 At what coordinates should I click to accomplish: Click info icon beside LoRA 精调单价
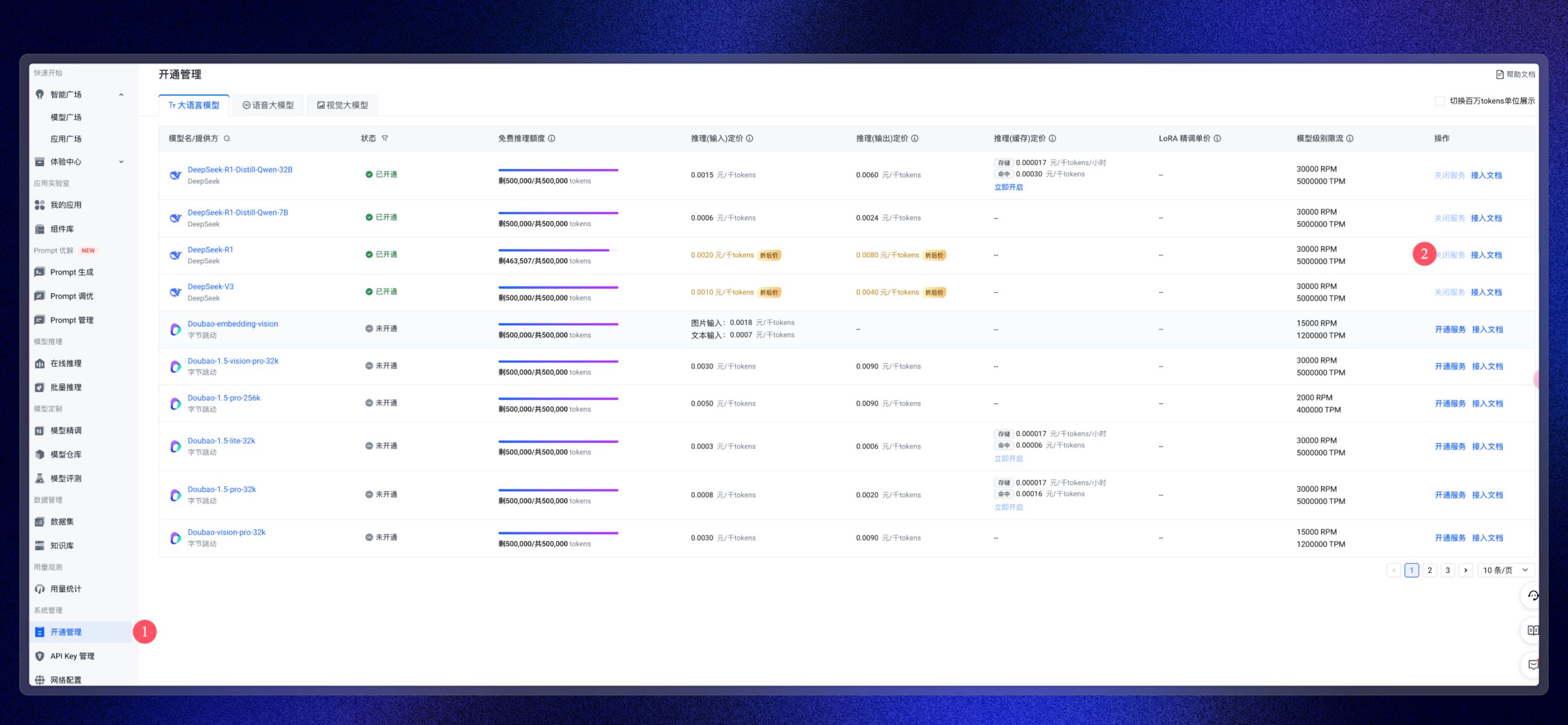[x=1217, y=139]
